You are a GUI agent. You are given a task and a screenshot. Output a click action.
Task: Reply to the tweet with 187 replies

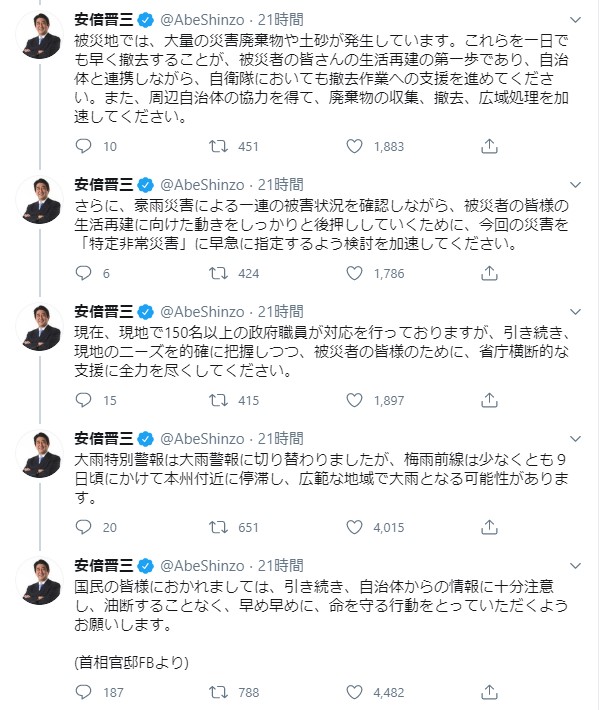click(84, 691)
